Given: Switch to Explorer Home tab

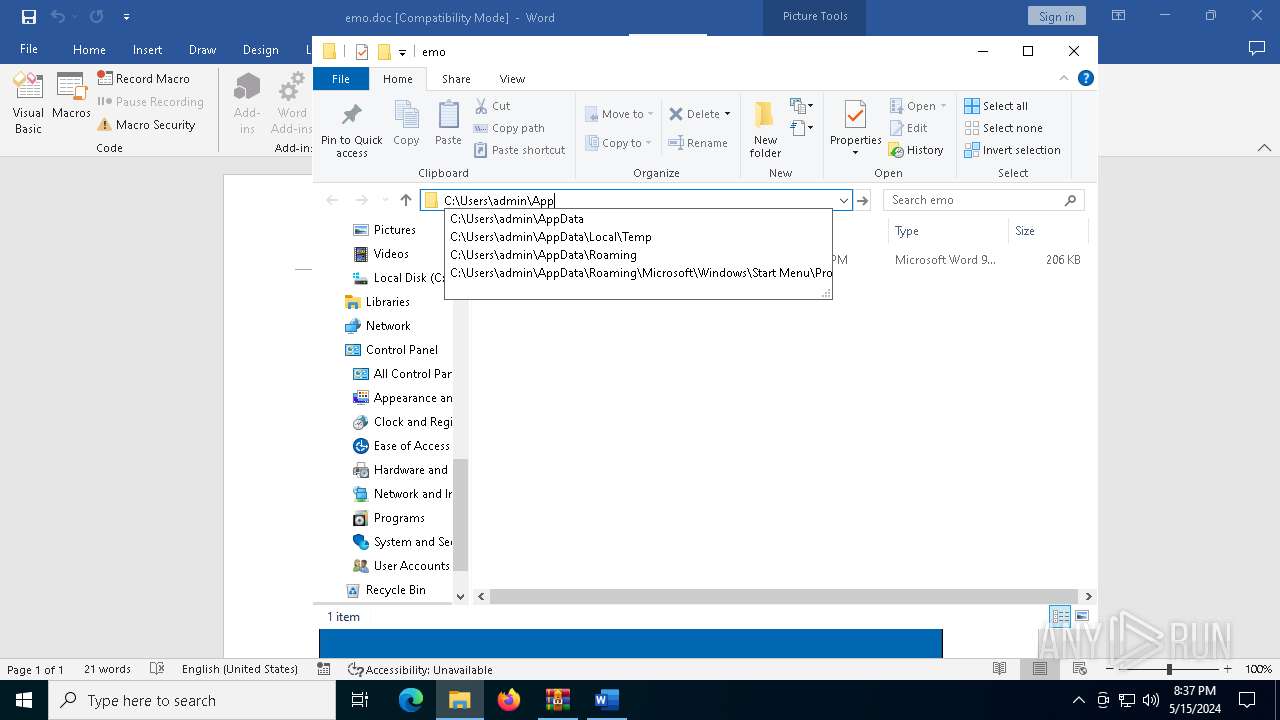Looking at the screenshot, I should [397, 79].
